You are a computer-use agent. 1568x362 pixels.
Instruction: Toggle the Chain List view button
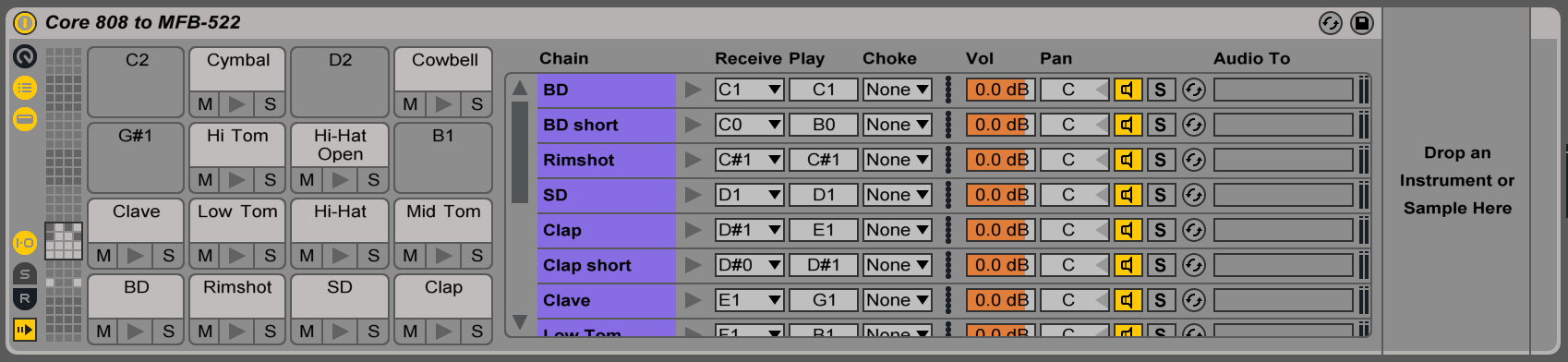pos(25,89)
